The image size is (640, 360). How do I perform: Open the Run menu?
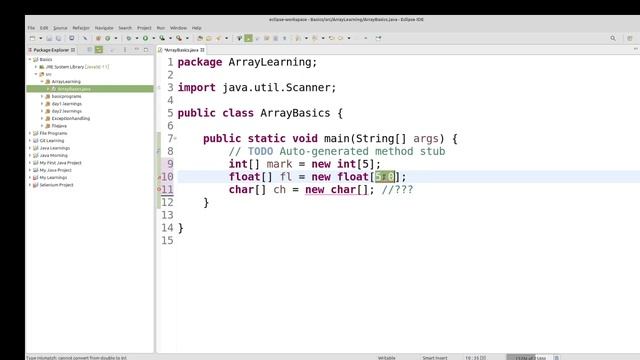pos(161,28)
